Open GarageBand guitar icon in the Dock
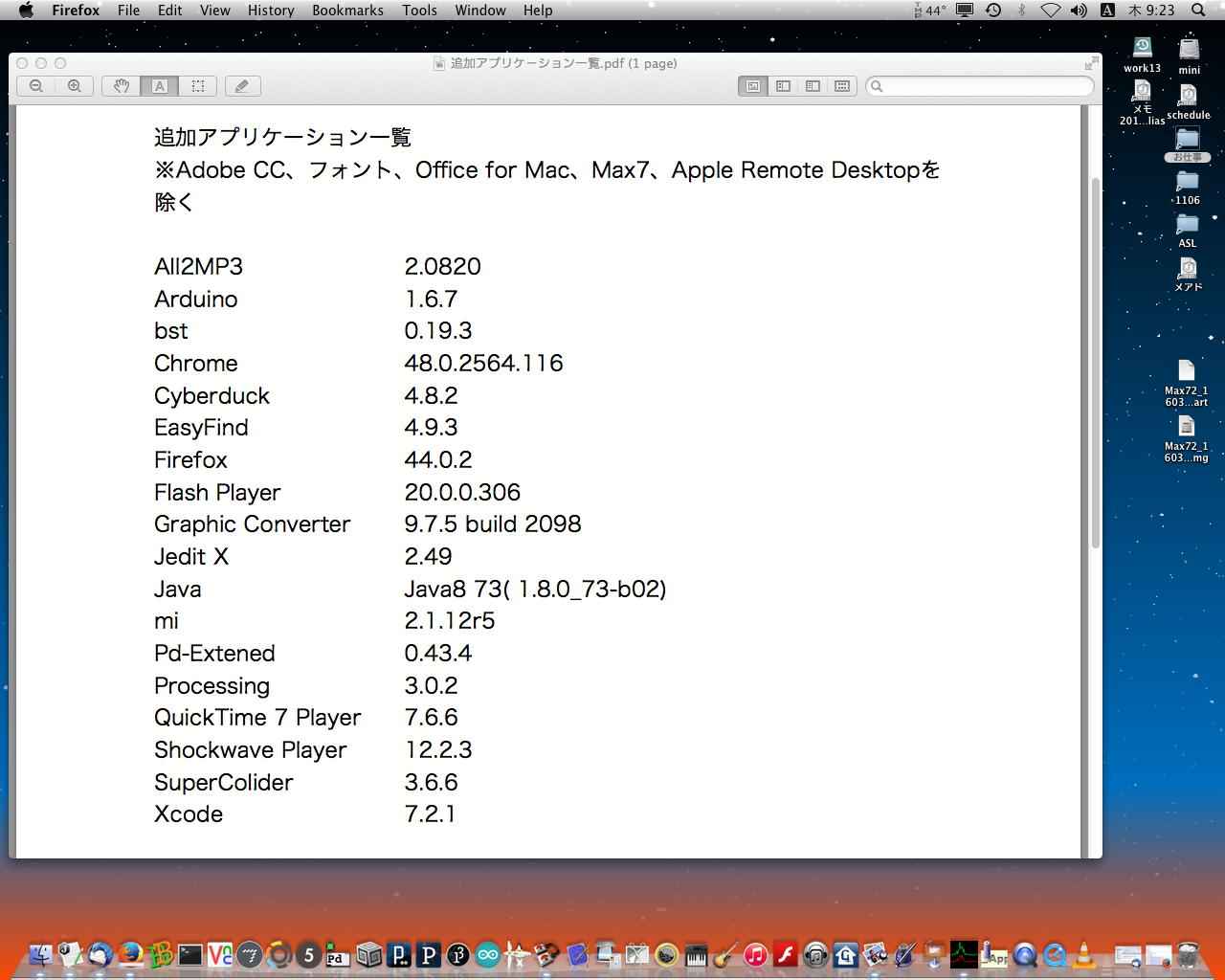 tap(725, 954)
